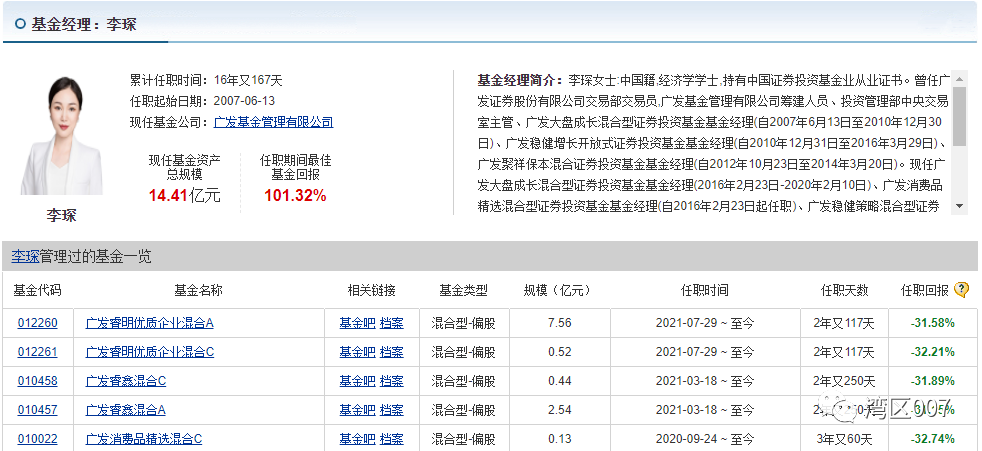Click the 规模（亿元） column header
This screenshot has height=451, width=982.
[557, 290]
